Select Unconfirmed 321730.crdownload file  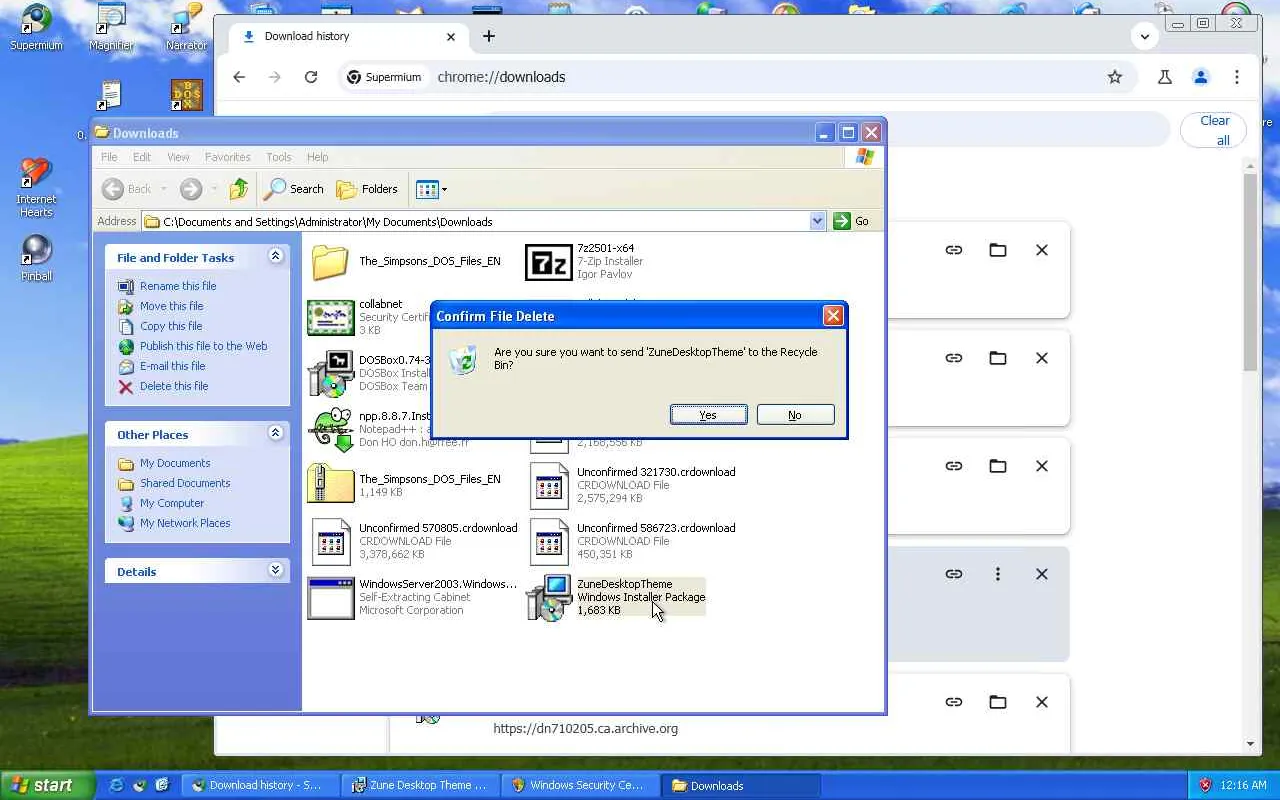[x=632, y=485]
